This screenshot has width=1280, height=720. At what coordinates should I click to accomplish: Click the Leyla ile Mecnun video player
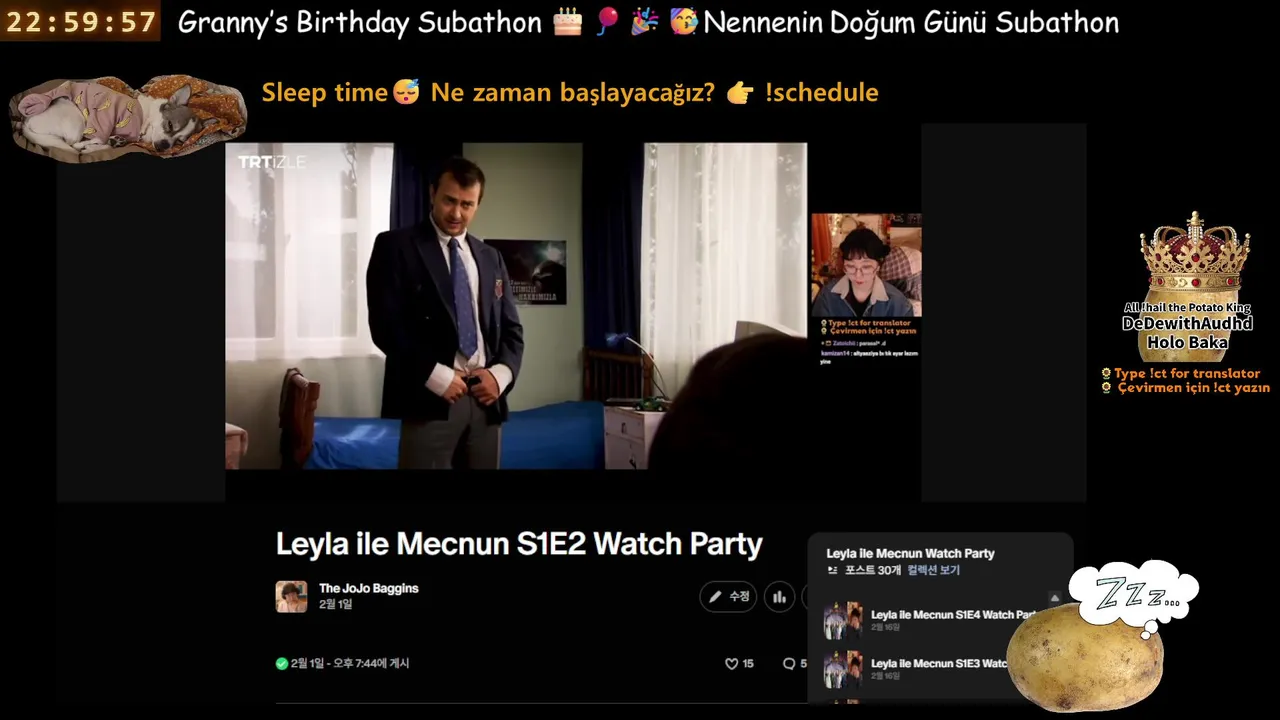(x=516, y=306)
